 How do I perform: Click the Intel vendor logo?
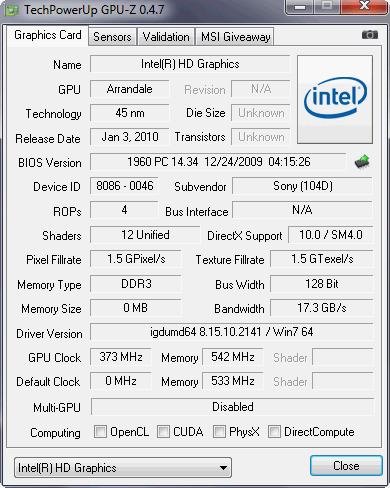(x=335, y=99)
